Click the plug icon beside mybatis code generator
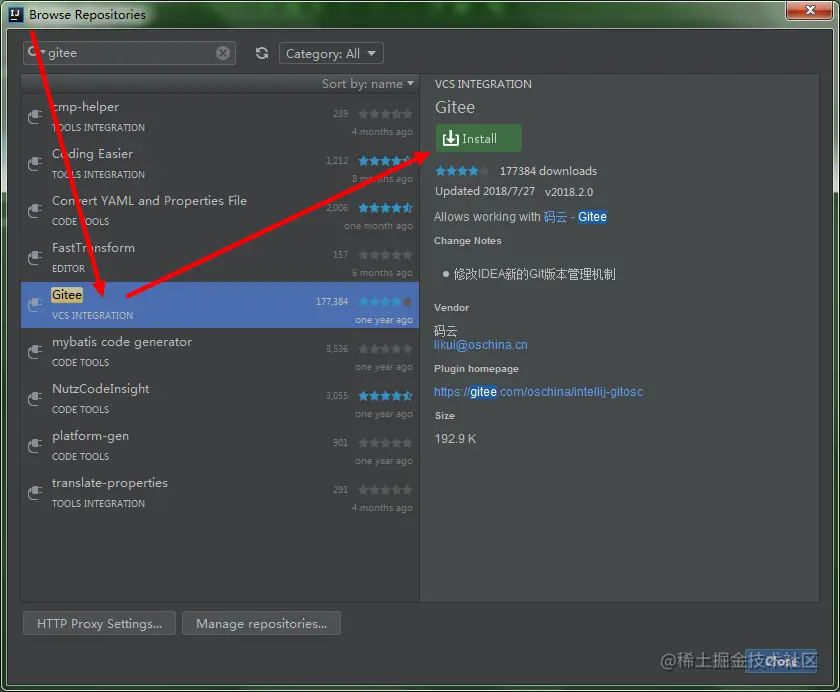This screenshot has width=840, height=692. tap(35, 351)
